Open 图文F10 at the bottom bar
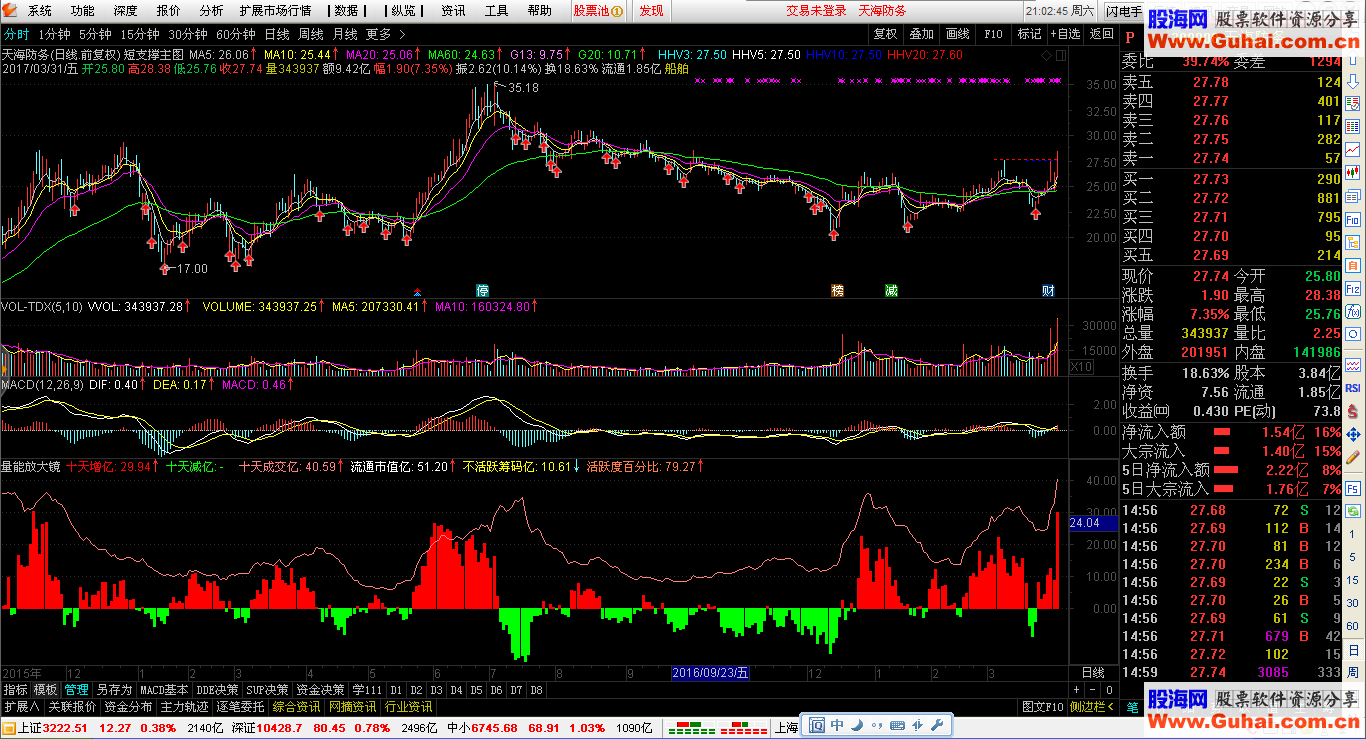Viewport: 1366px width, 739px height. point(1042,707)
